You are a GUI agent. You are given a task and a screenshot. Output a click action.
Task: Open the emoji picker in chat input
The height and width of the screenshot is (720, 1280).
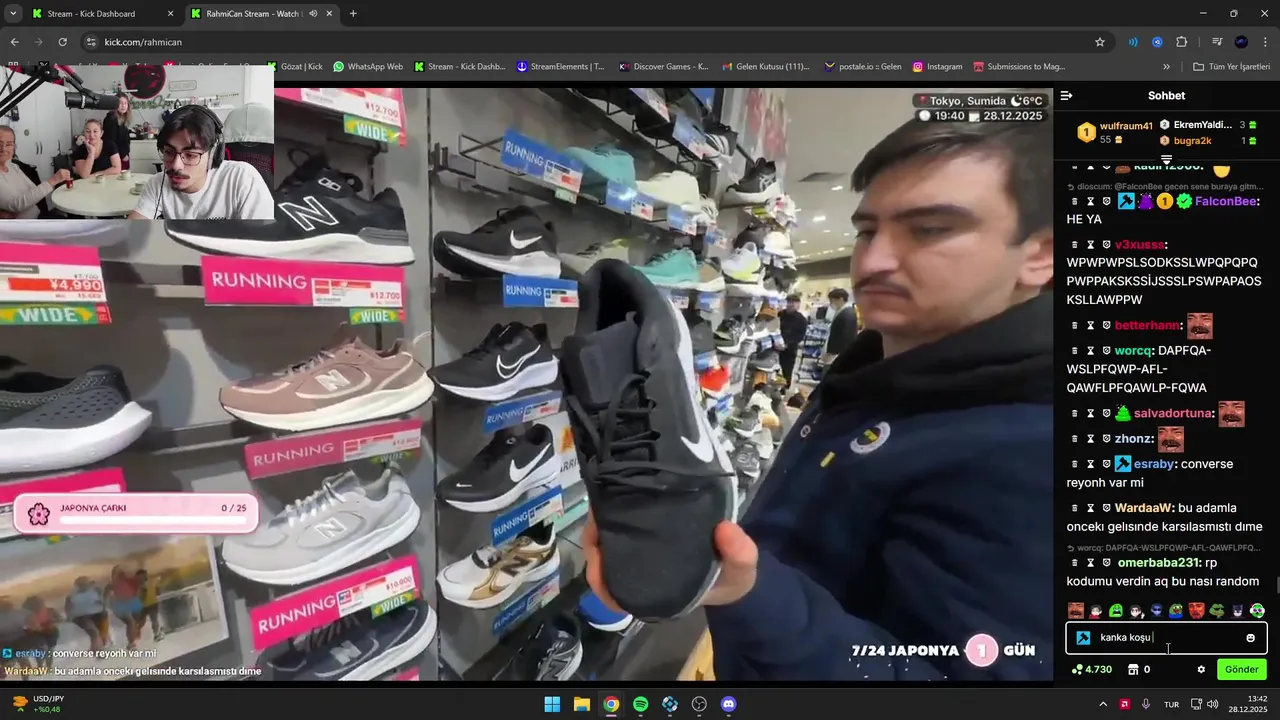pos(1250,638)
